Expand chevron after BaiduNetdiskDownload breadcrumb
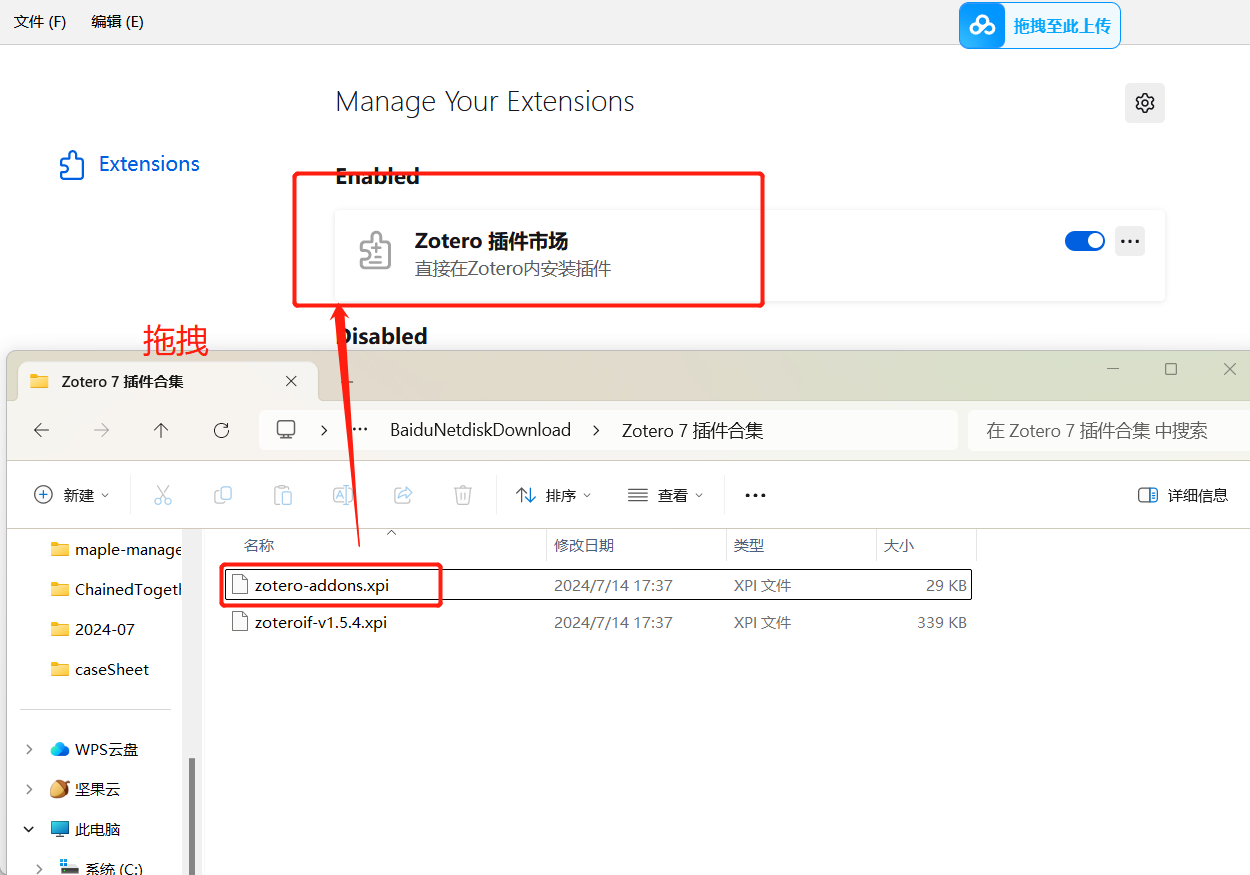Image resolution: width=1250 pixels, height=875 pixels. 597,430
